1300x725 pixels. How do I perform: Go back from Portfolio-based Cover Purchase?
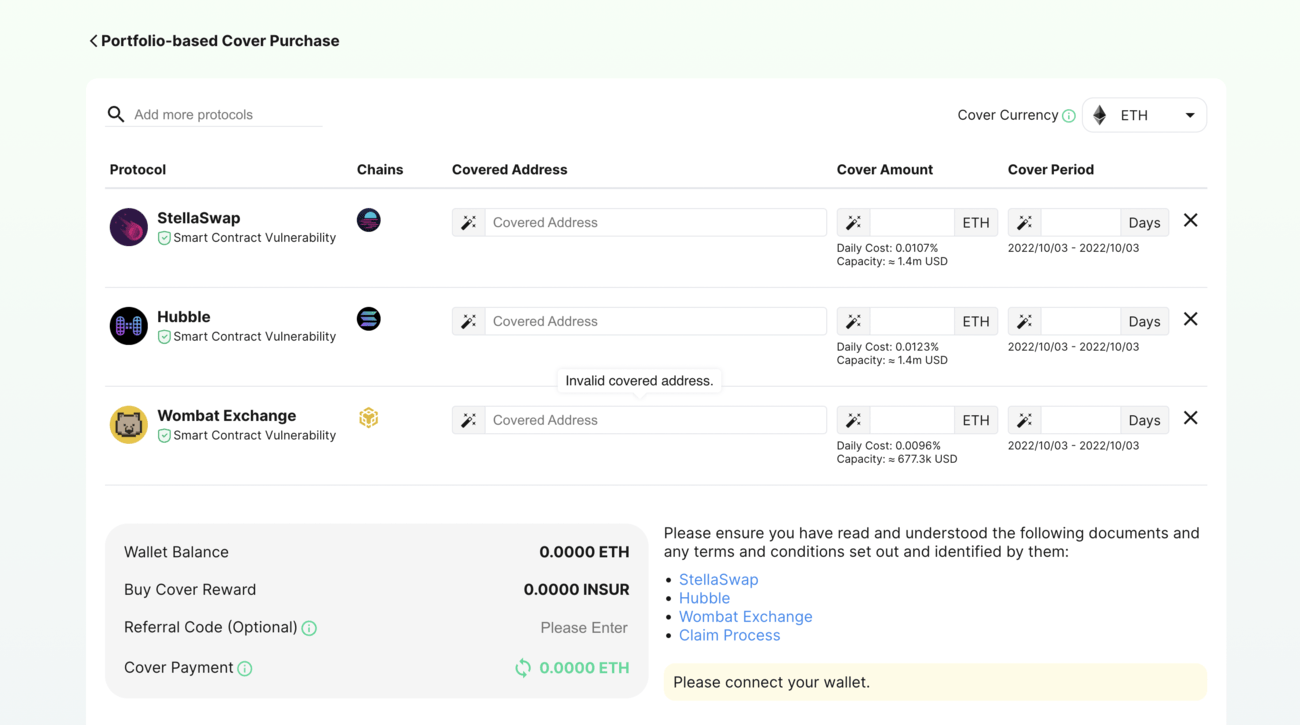(x=93, y=41)
